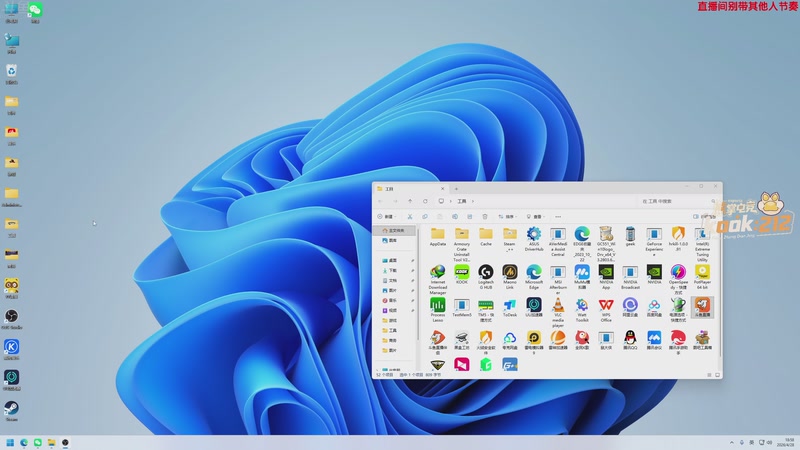Go up one folder level in Explorer

[x=410, y=201]
